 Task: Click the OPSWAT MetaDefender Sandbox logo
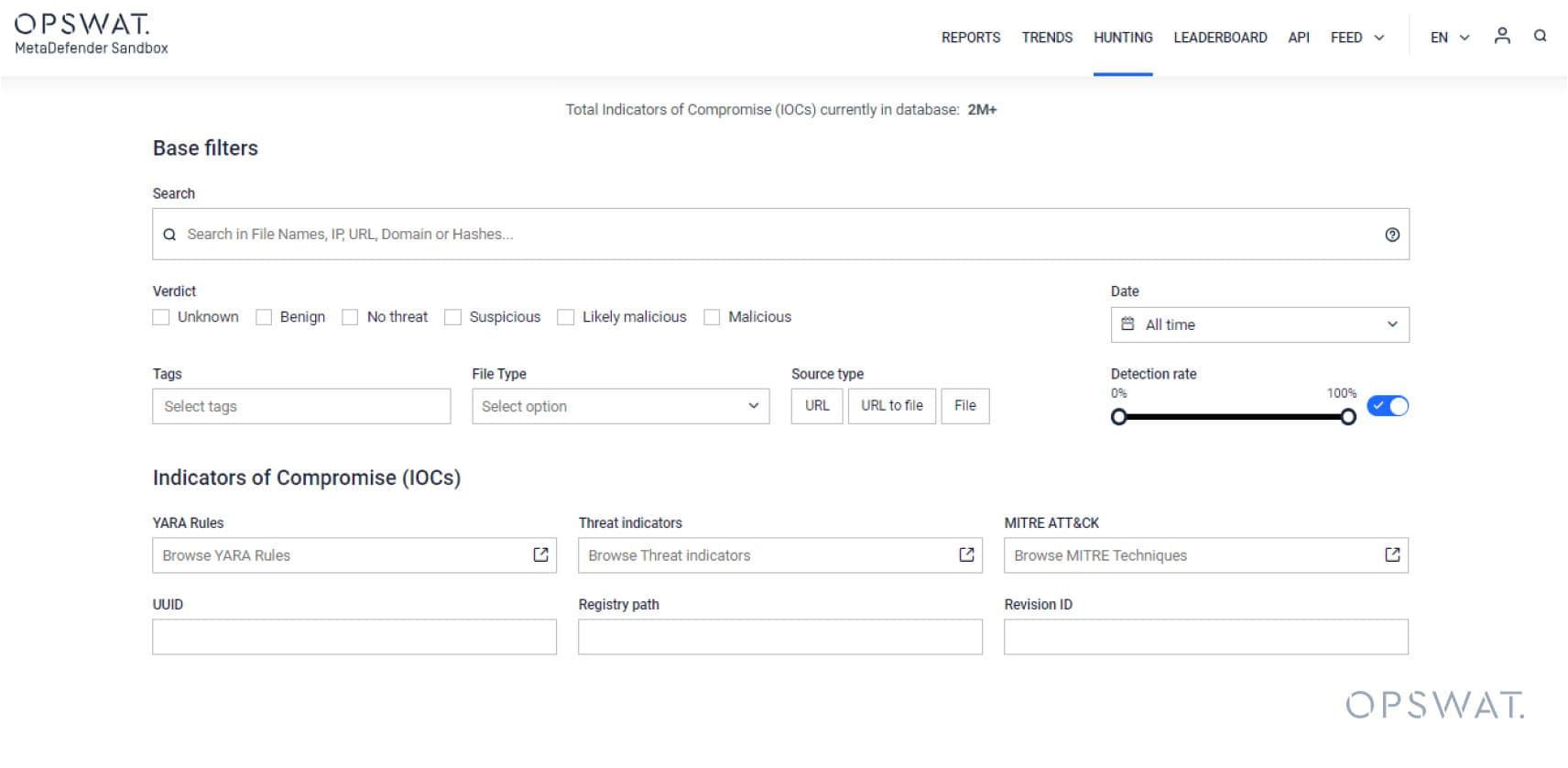click(91, 34)
